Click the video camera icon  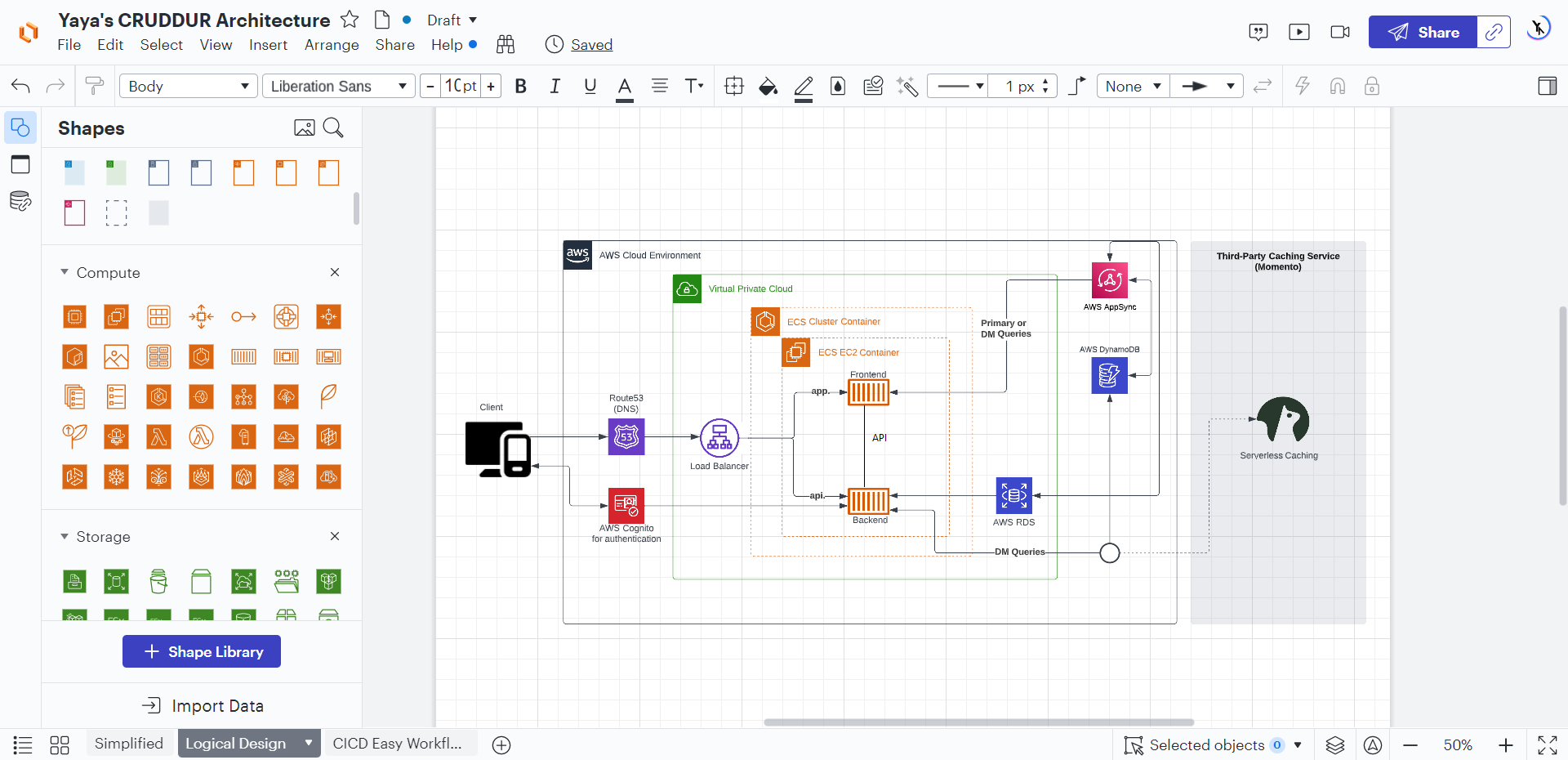(x=1340, y=32)
